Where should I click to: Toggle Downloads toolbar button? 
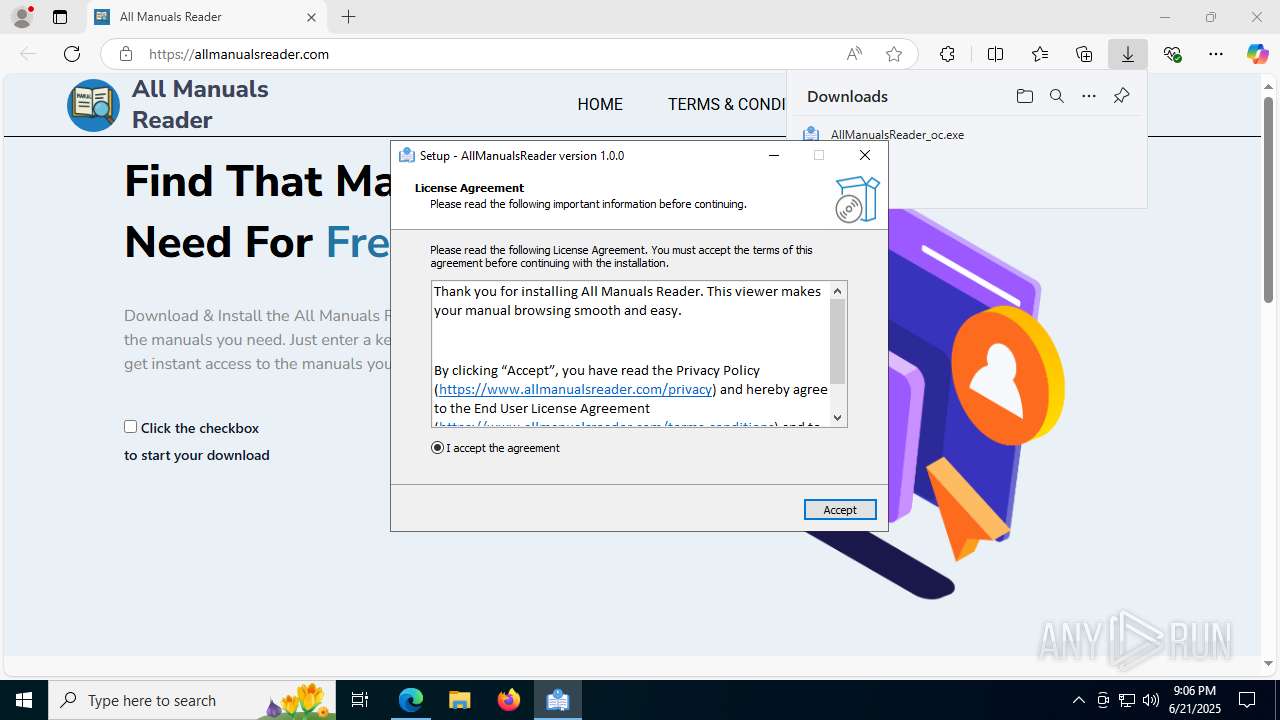point(1128,54)
